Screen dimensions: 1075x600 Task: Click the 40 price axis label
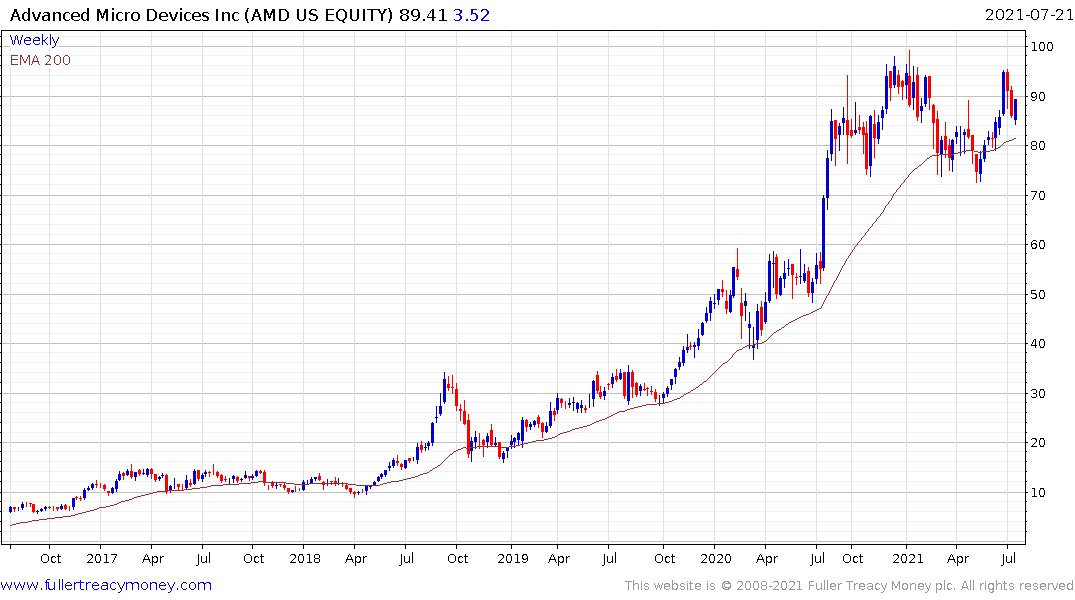[x=1038, y=344]
